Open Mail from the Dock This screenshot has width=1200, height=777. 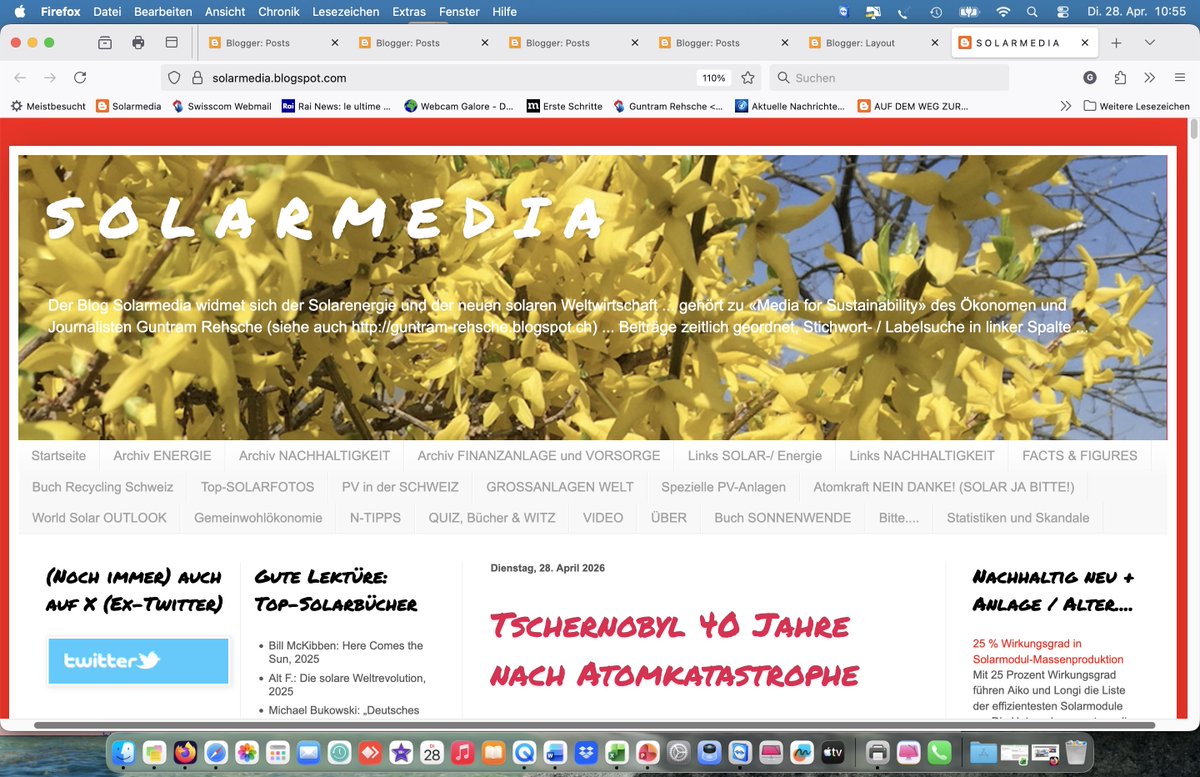308,751
